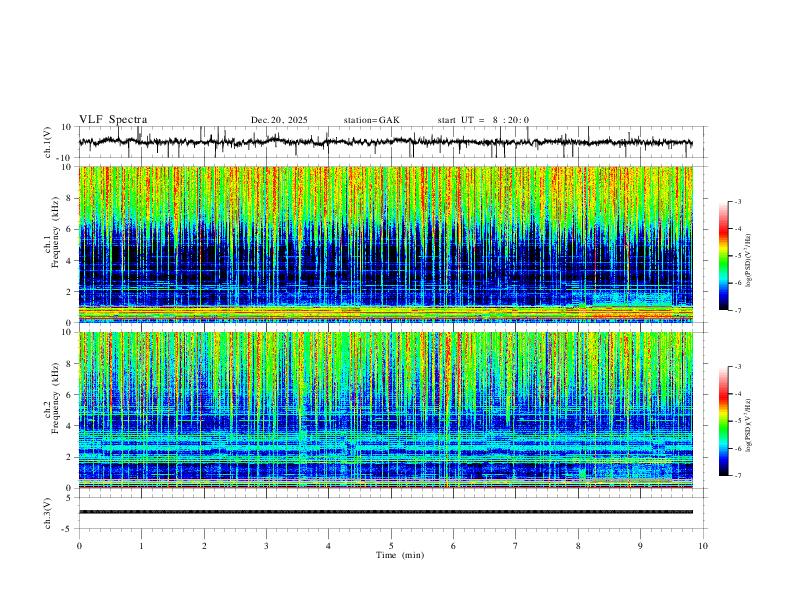Click the "VLF Spectra" plot title

pyautogui.click(x=113, y=120)
